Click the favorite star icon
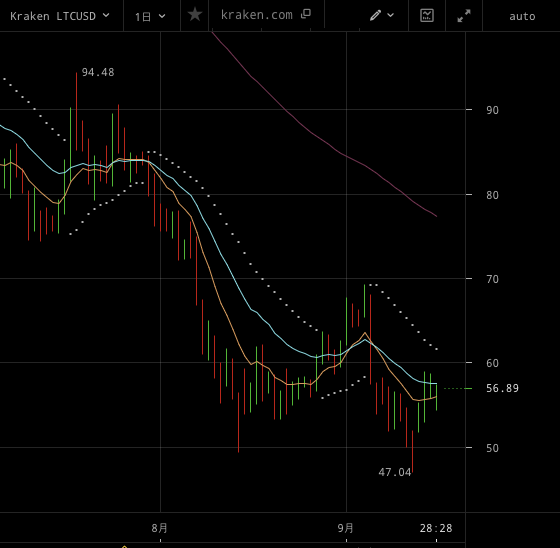This screenshot has height=548, width=560. [195, 15]
